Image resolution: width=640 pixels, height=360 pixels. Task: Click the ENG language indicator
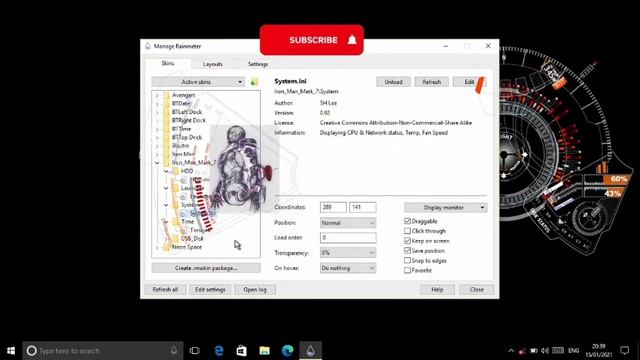point(573,350)
